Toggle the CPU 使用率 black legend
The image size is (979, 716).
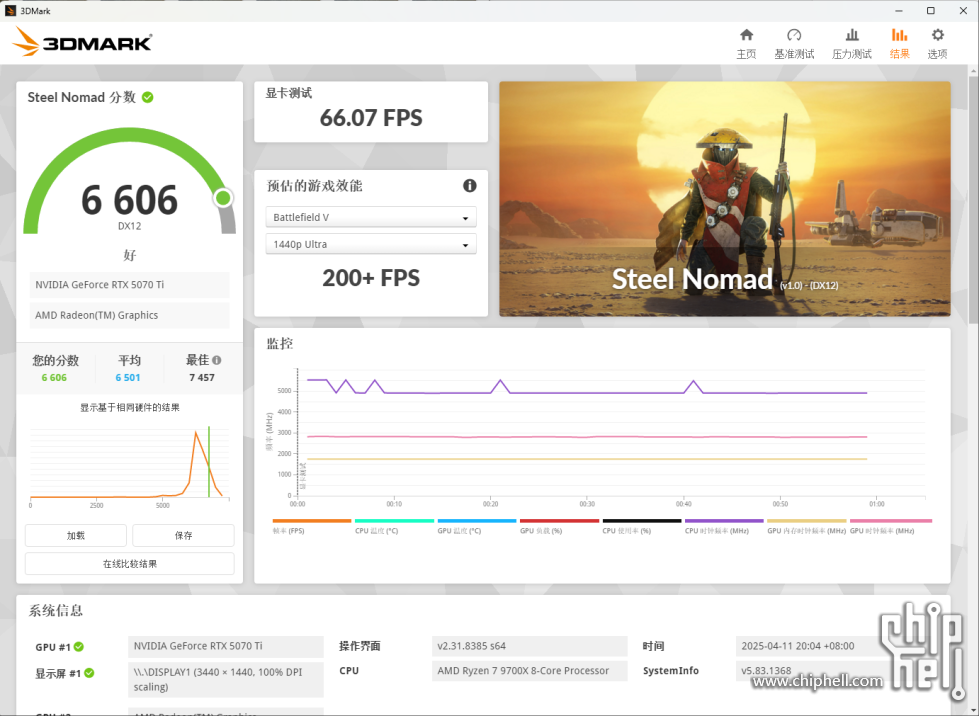[641, 526]
